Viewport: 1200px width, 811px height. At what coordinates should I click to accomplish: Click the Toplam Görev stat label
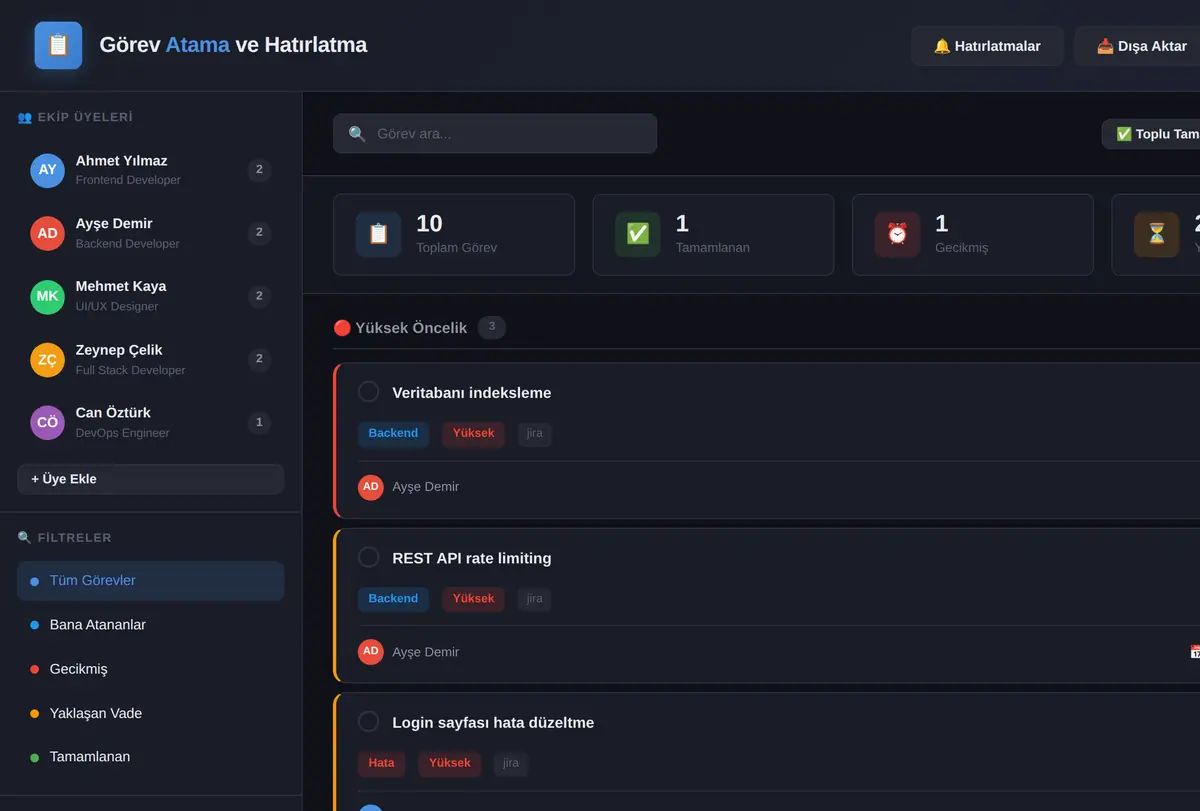[457, 247]
